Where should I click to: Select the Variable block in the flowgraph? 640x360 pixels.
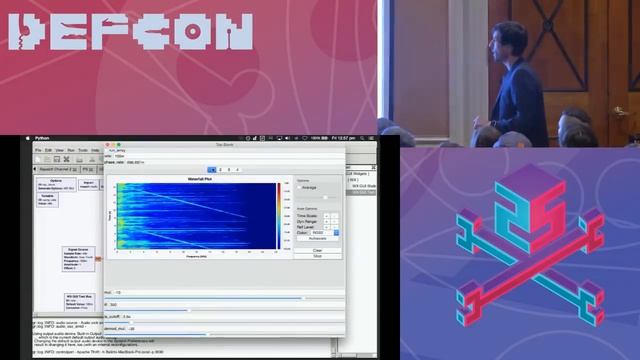(47, 200)
